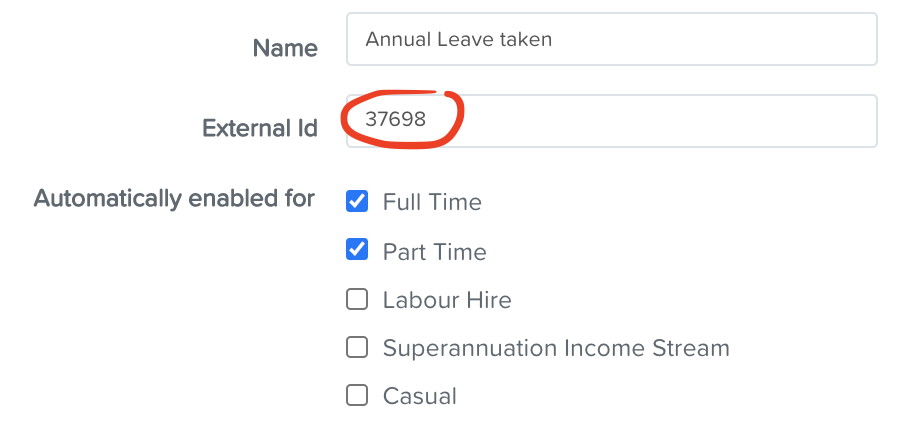Click the Superannuation Income Stream label

[x=556, y=348]
